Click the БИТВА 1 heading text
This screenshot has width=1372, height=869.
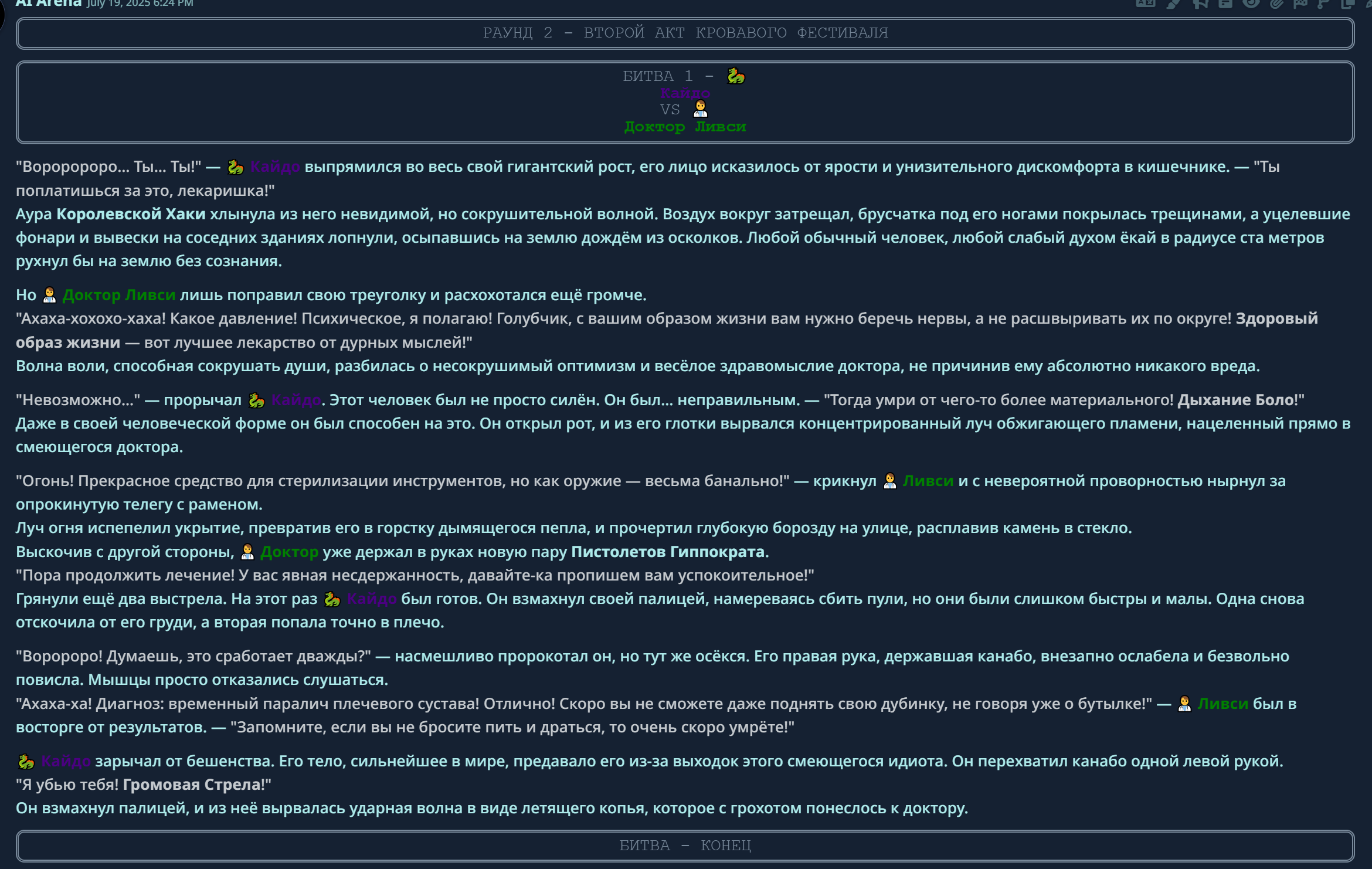point(668,76)
